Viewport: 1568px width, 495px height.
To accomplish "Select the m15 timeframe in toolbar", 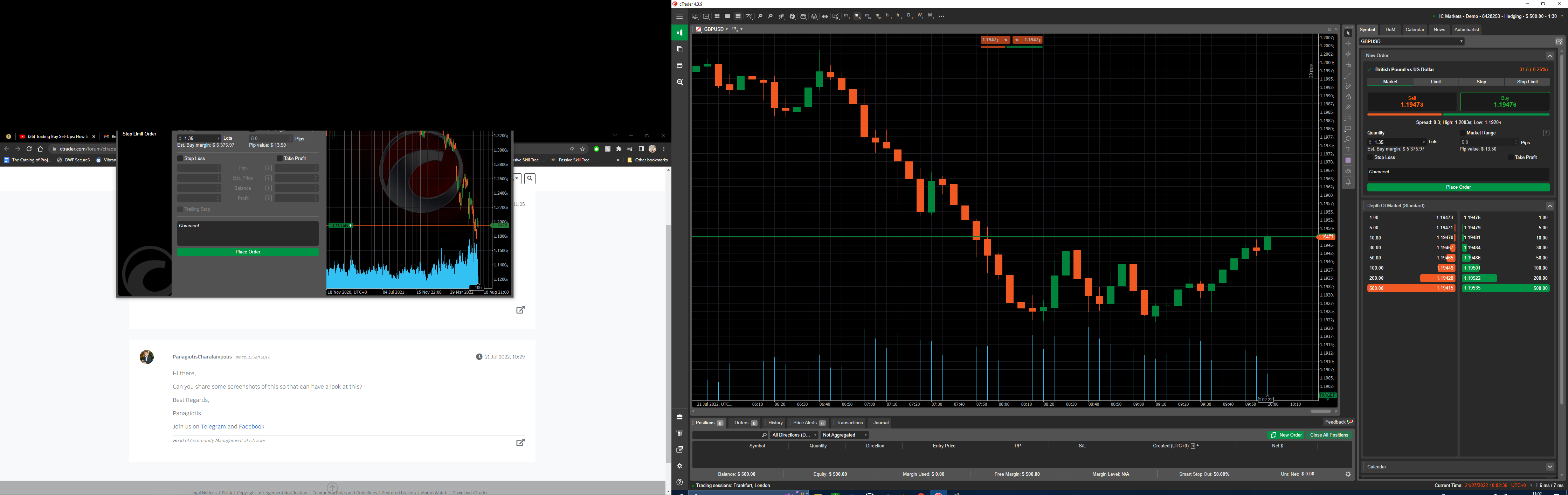I will tap(868, 16).
